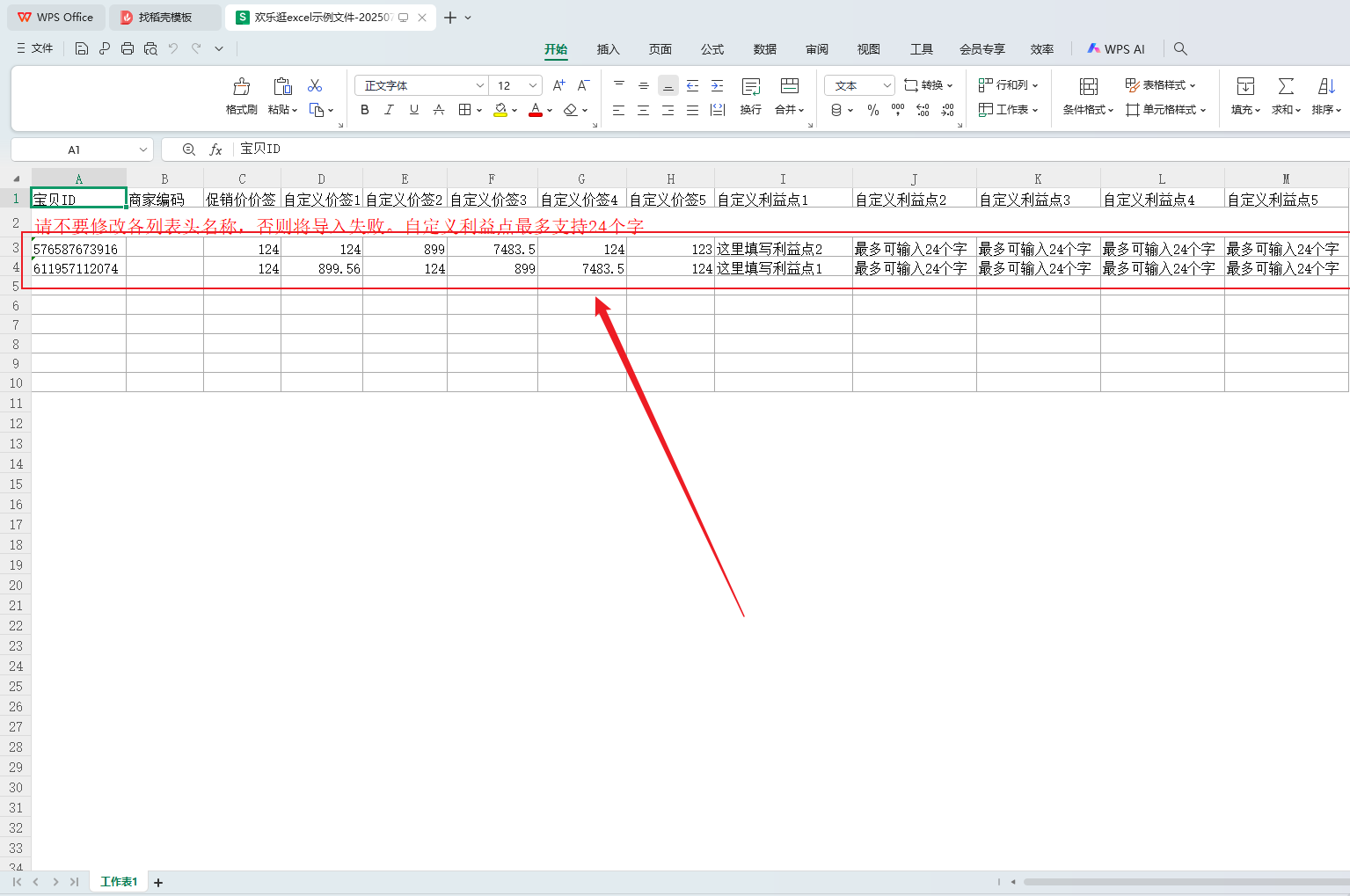Apply the yellow fill color swatch
The width and height of the screenshot is (1350, 896).
pyautogui.click(x=500, y=110)
